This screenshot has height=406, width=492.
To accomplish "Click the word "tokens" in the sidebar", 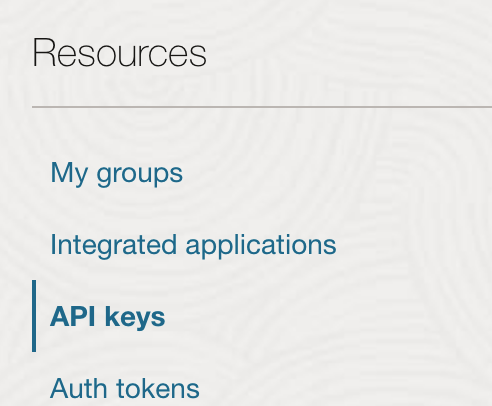I will tap(158, 388).
